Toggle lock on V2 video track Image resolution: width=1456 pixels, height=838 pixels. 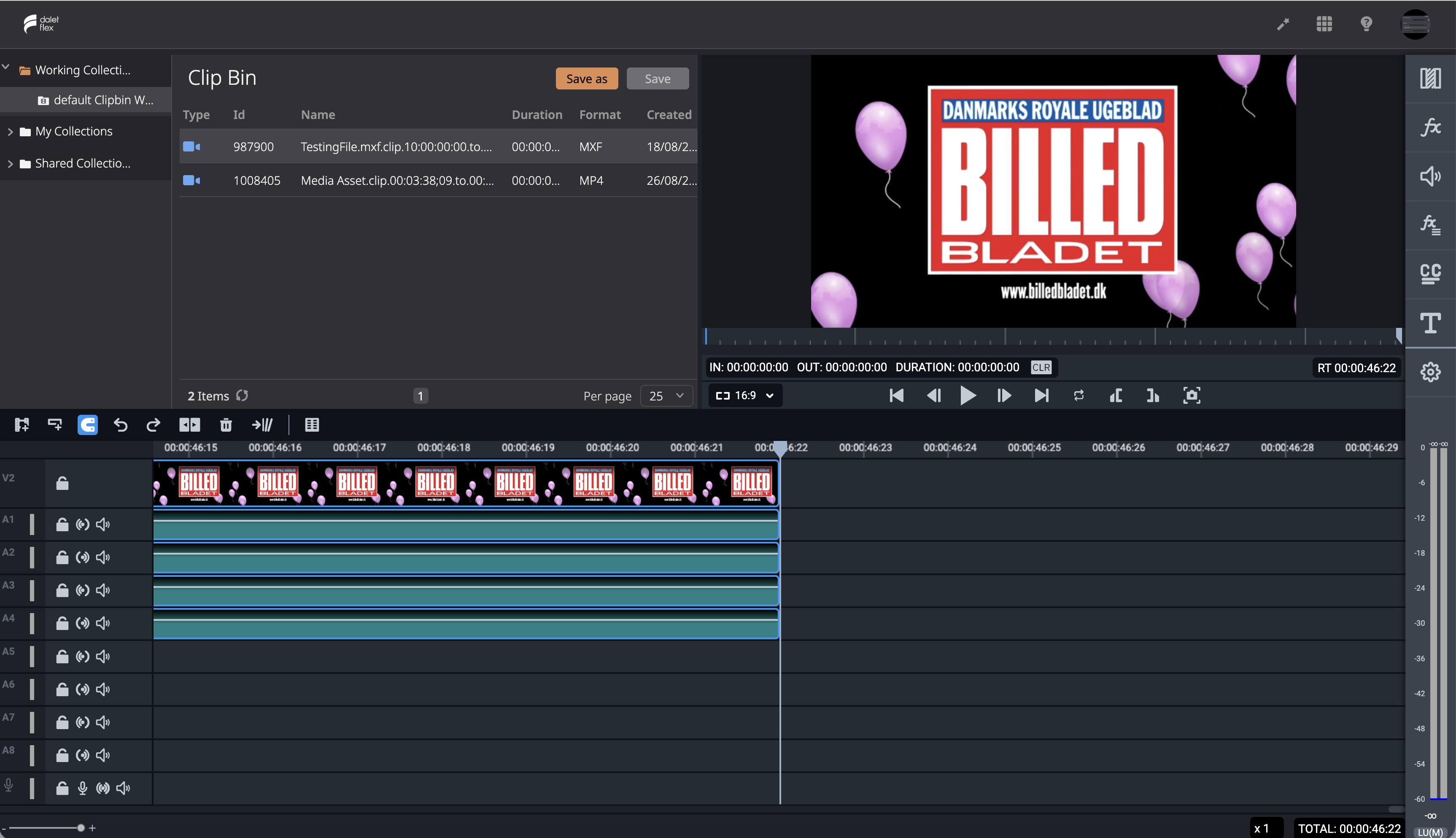pyautogui.click(x=62, y=483)
